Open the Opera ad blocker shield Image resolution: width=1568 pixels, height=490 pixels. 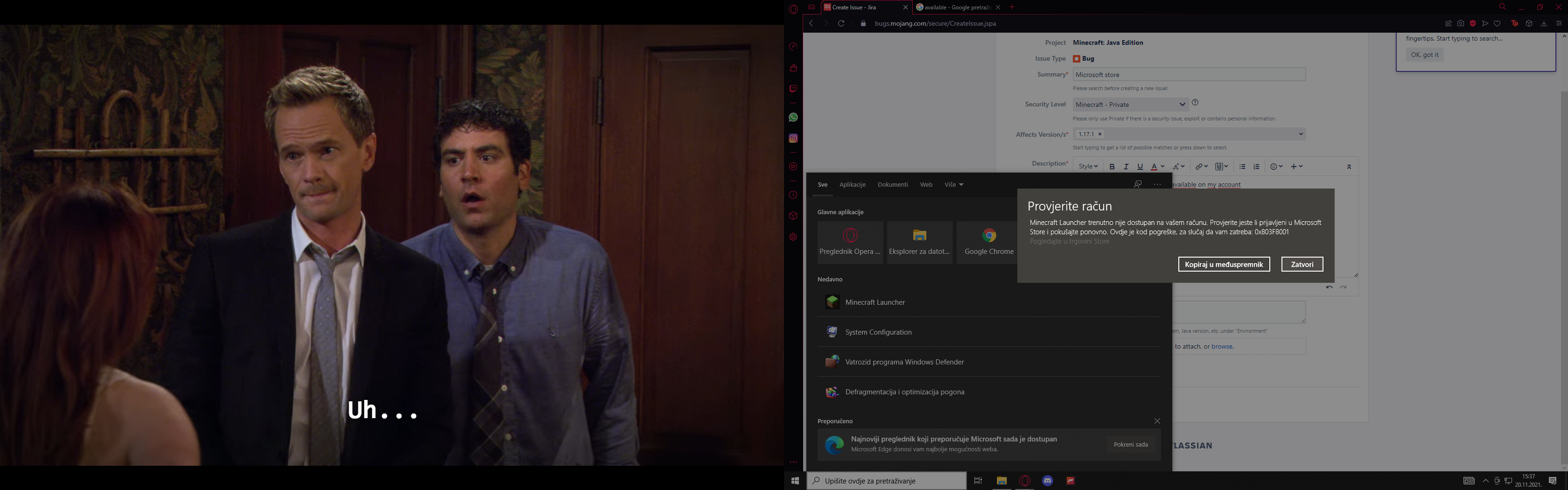[x=1472, y=23]
